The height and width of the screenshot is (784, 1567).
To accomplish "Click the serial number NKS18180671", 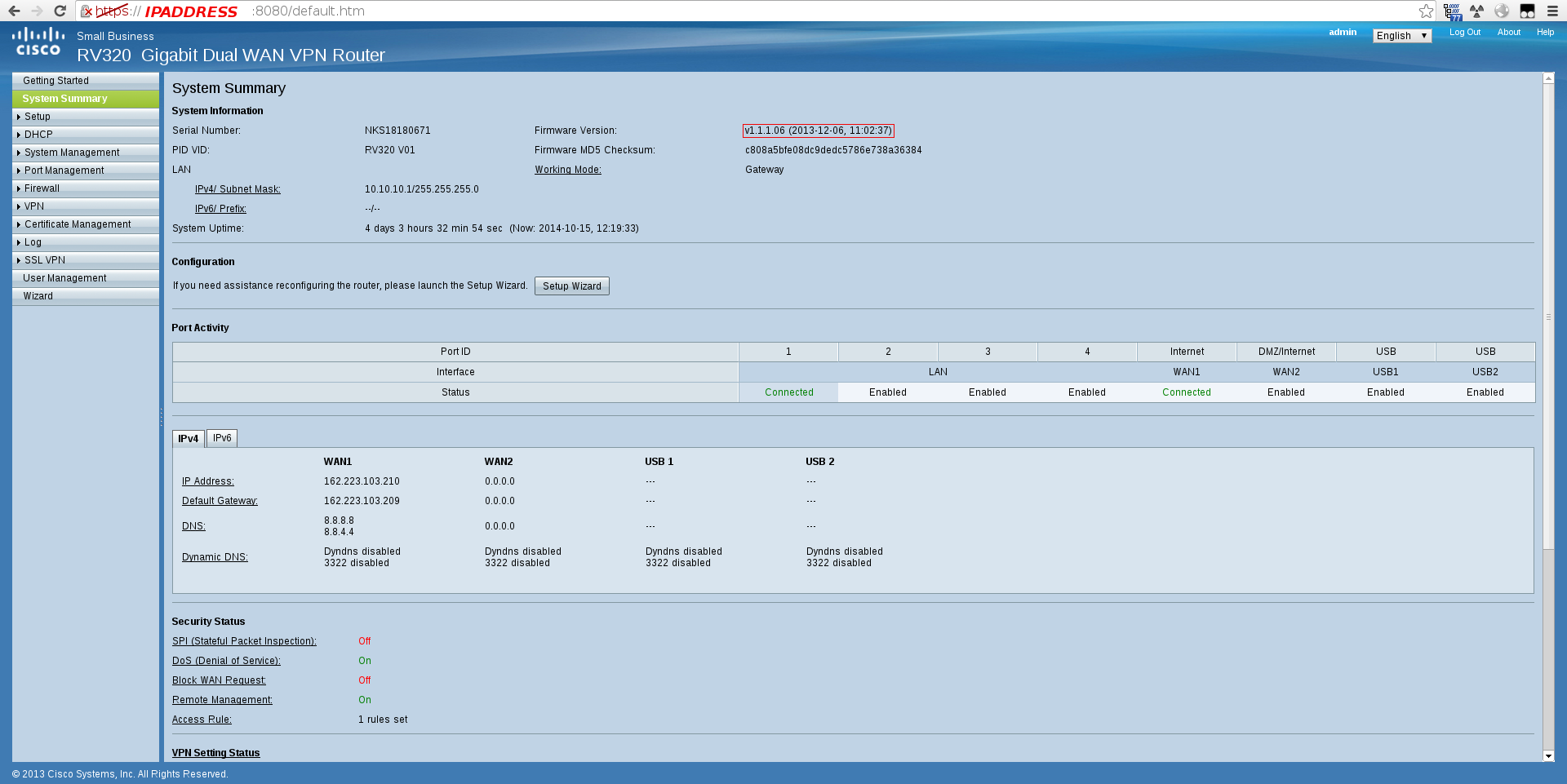I will [x=397, y=131].
